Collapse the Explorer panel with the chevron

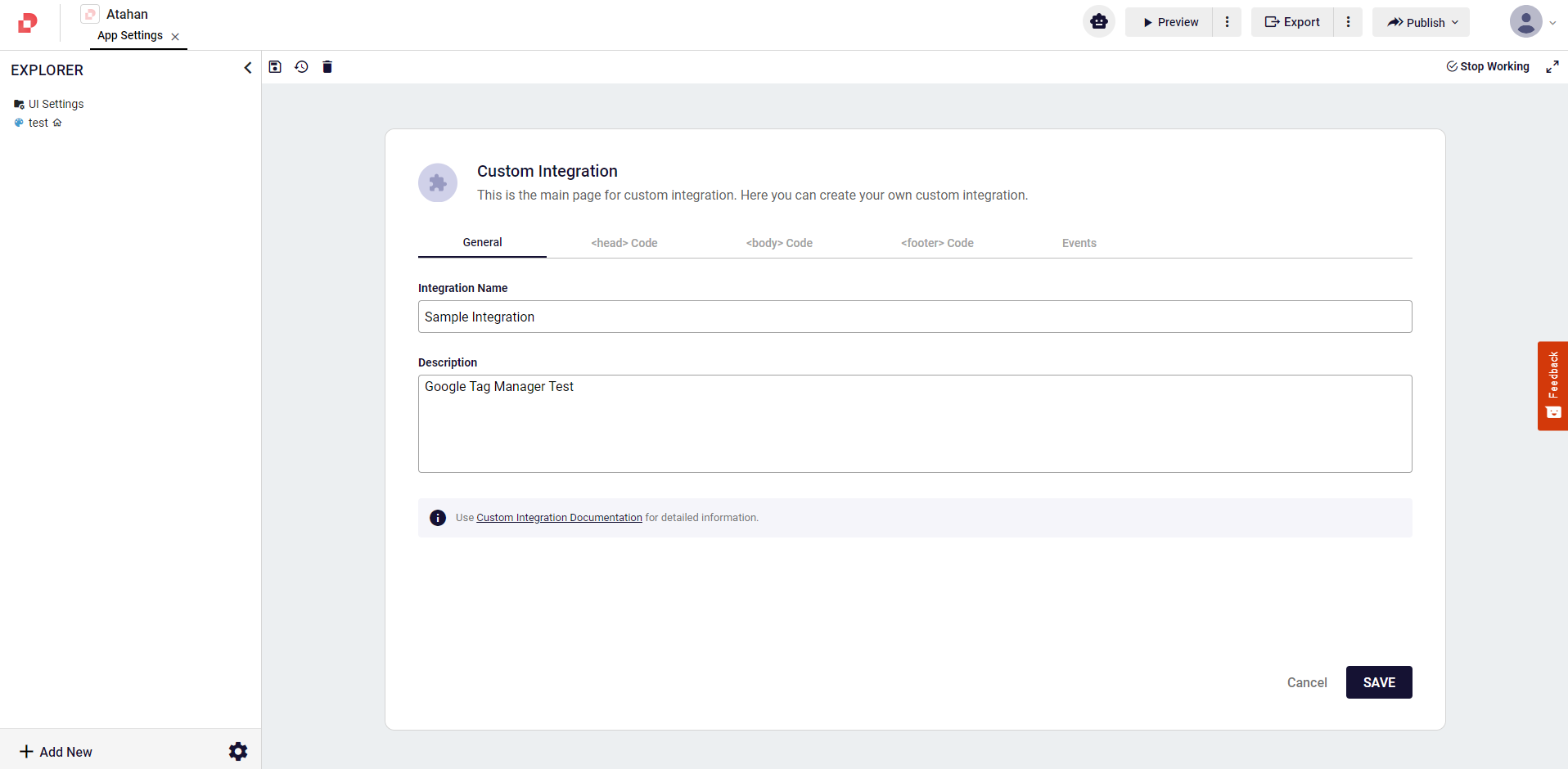click(247, 68)
